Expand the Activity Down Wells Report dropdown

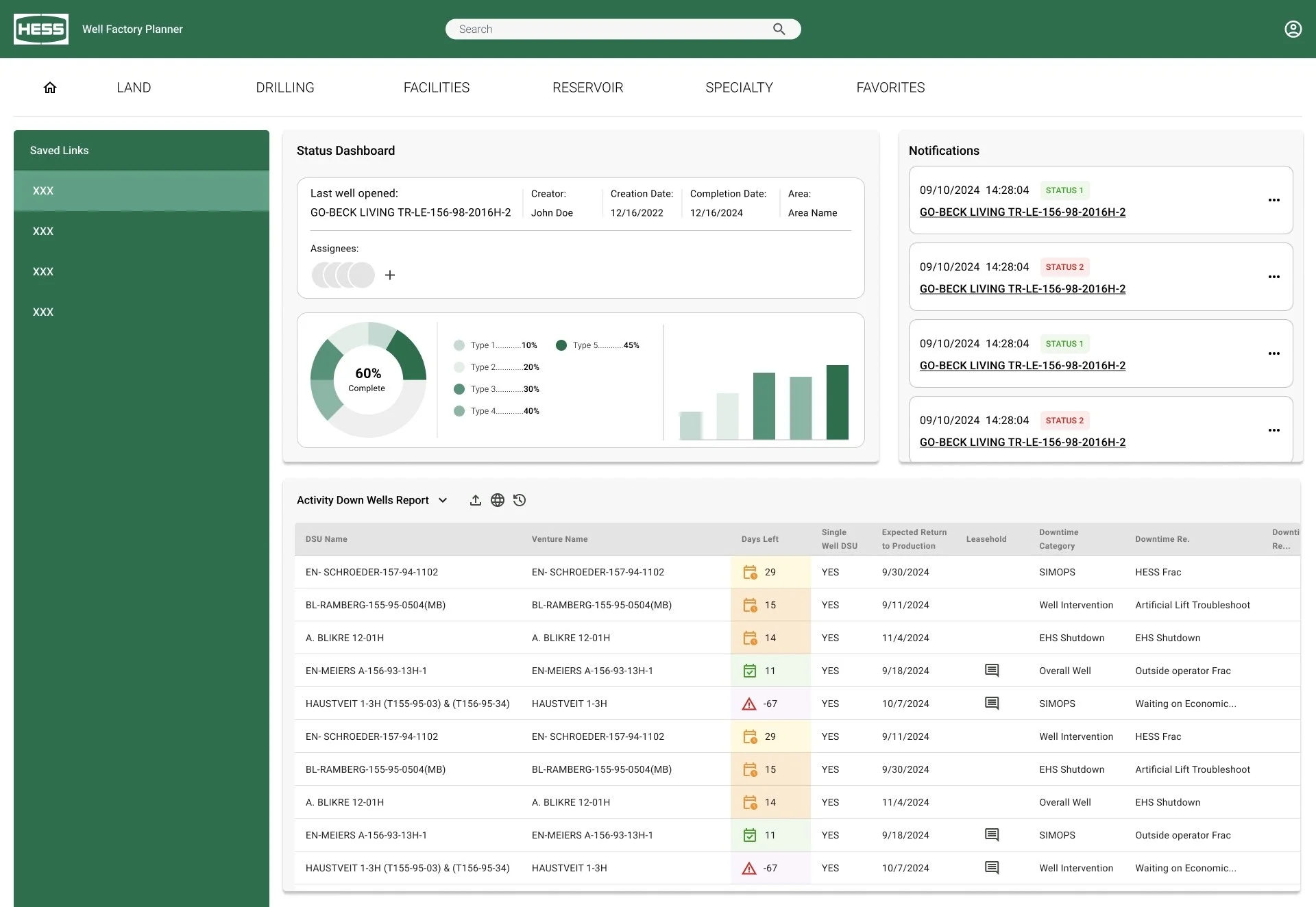pos(443,500)
